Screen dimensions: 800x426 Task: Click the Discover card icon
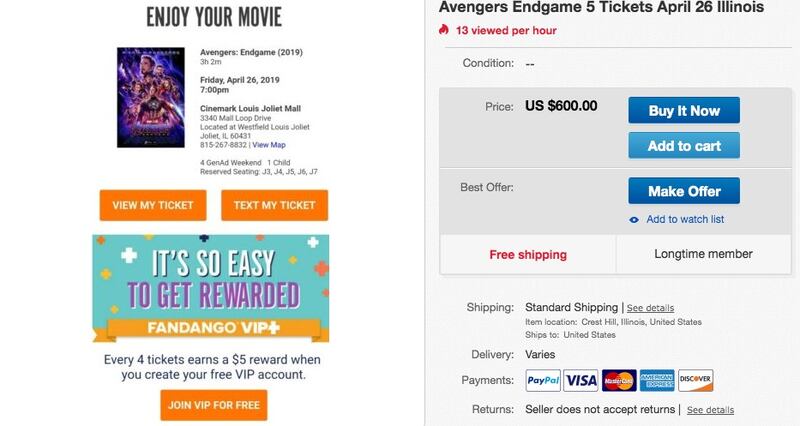coord(695,381)
